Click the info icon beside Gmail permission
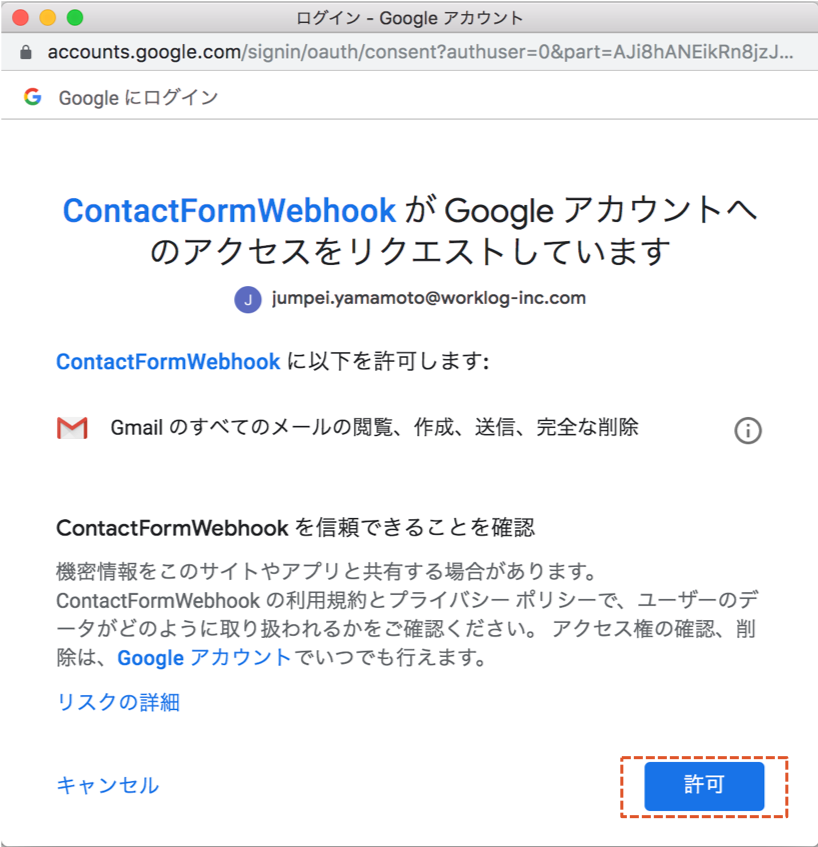Image resolution: width=818 pixels, height=847 pixels. (x=748, y=430)
